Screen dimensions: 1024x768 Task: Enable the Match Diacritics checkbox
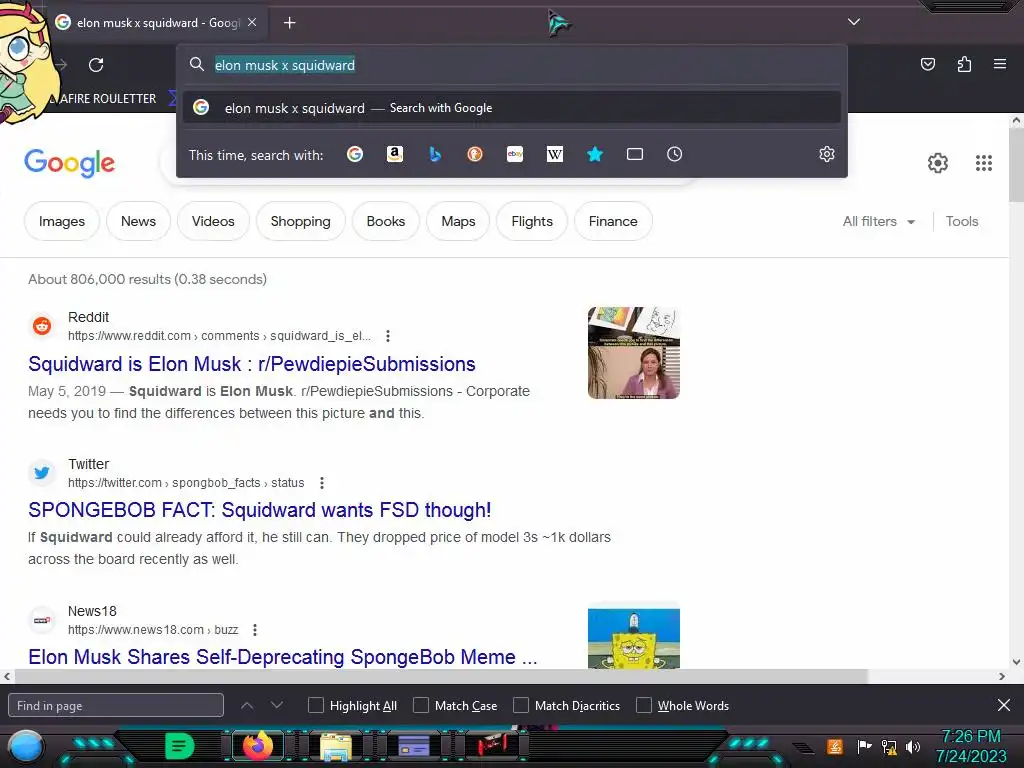(520, 705)
